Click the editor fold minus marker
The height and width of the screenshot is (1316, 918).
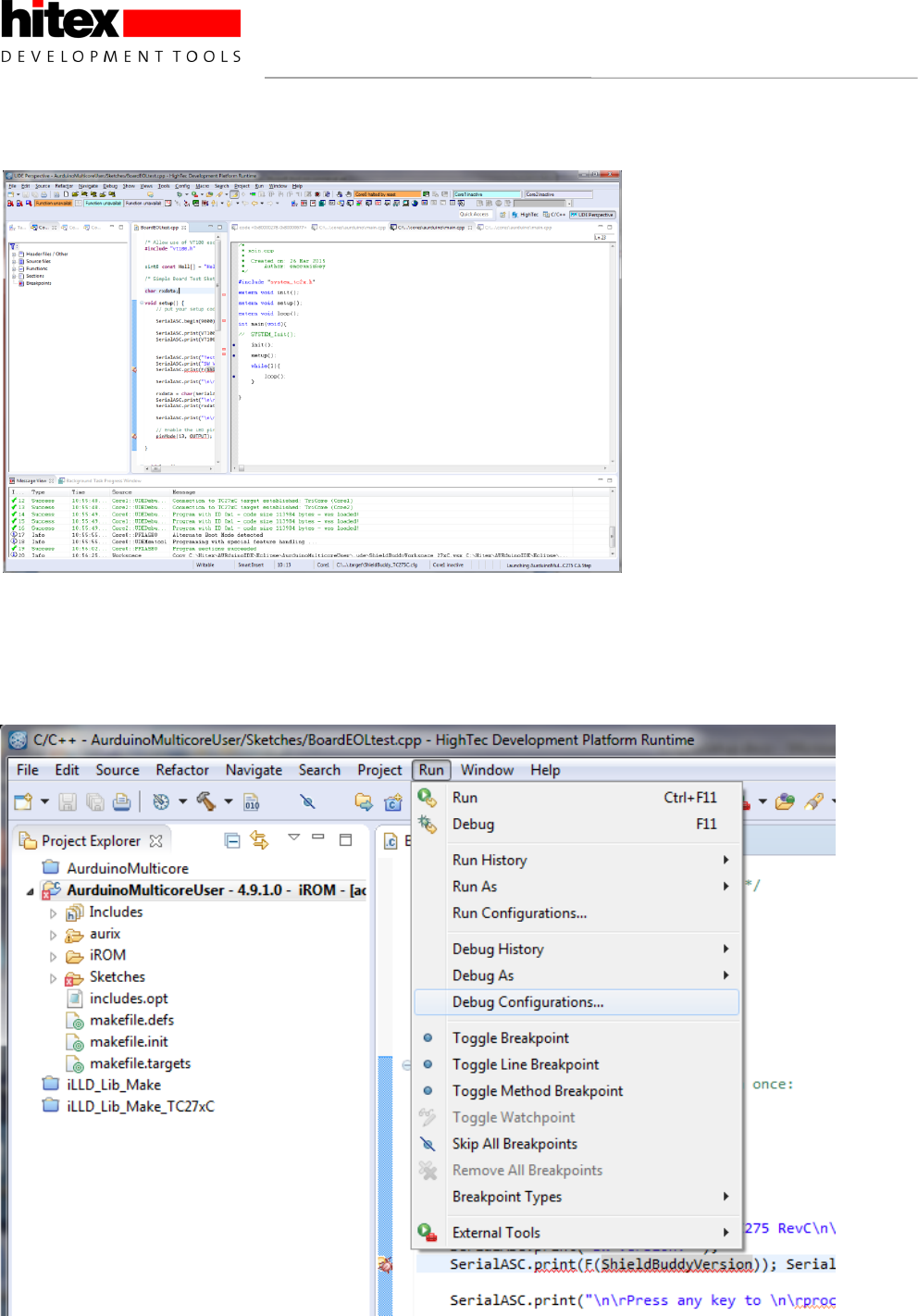[x=406, y=1065]
